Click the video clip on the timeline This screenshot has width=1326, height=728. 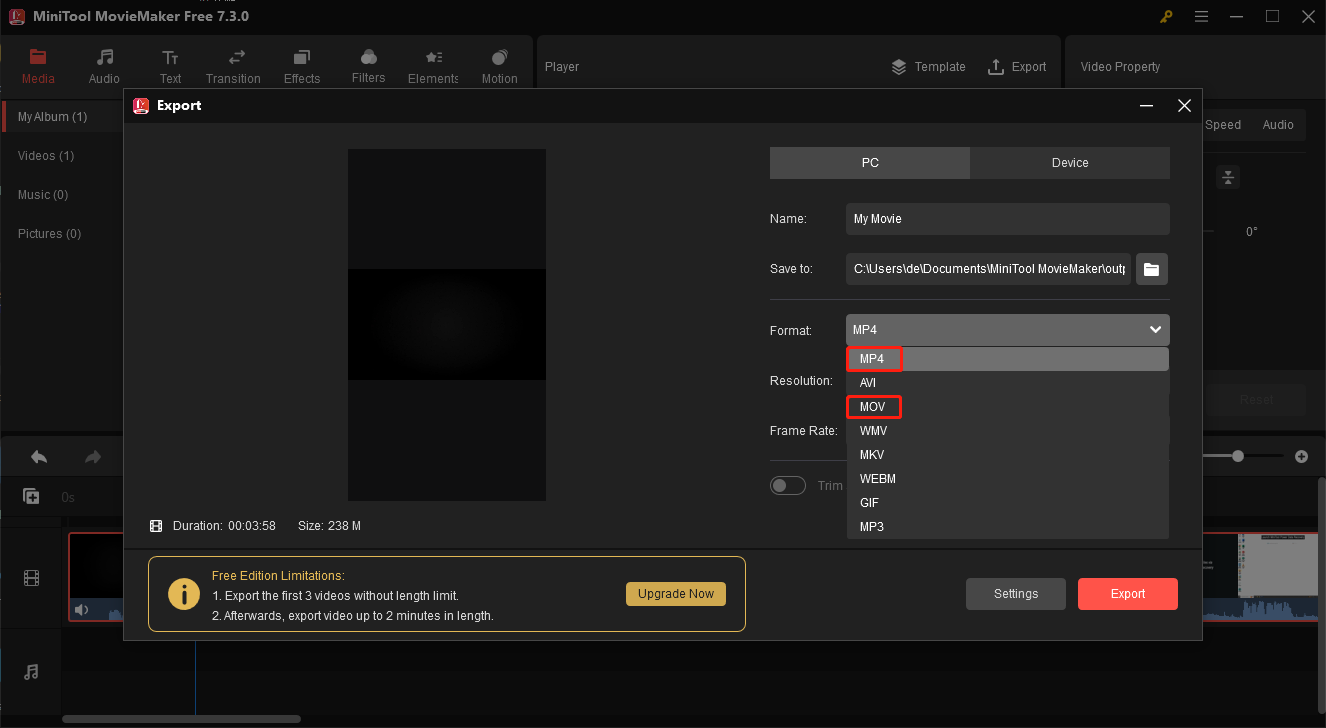96,577
